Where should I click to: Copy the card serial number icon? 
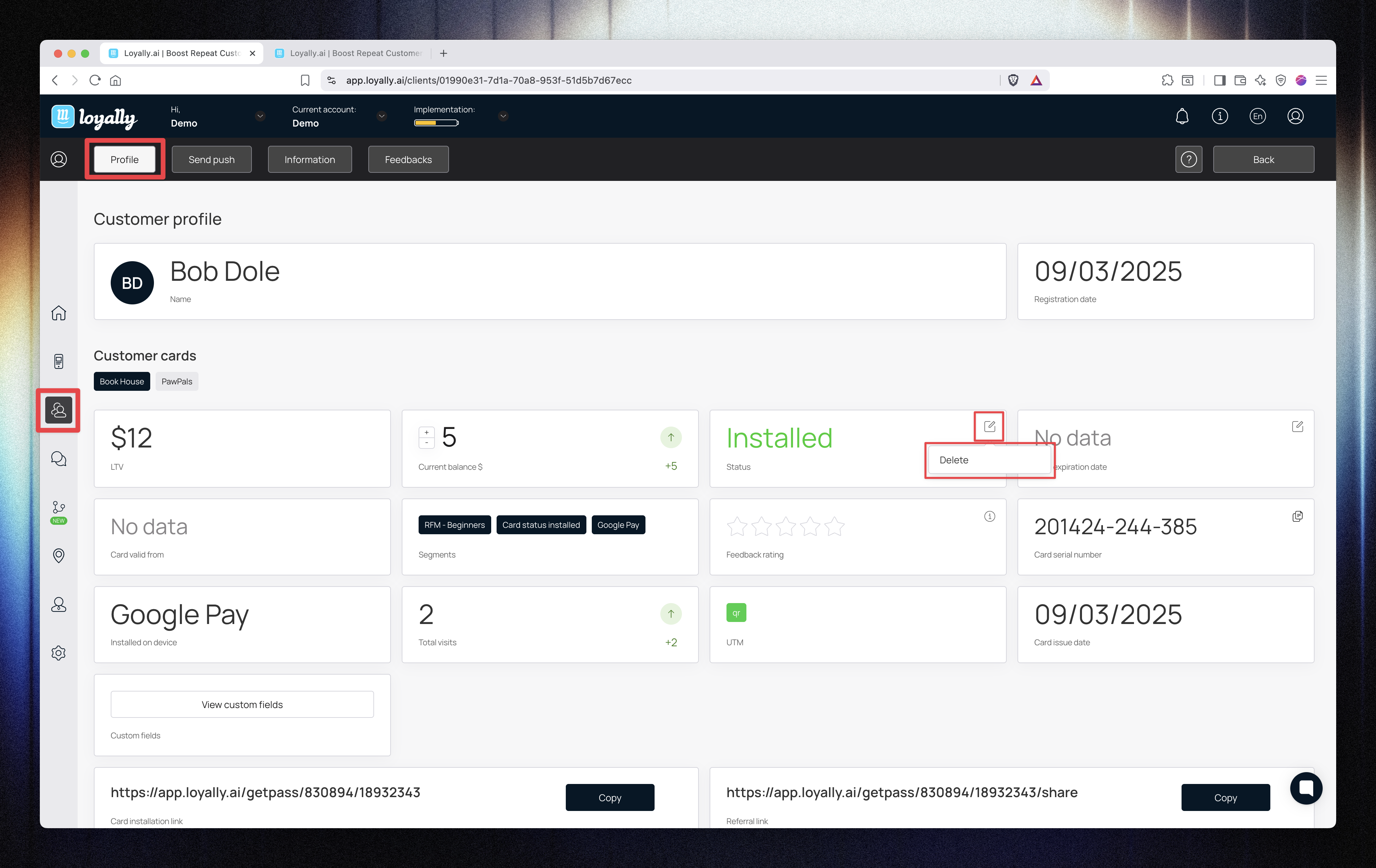coord(1297,516)
